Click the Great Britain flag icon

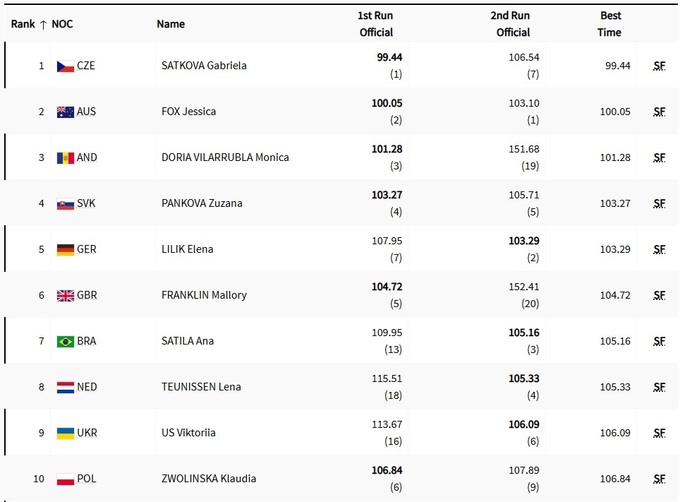tap(65, 296)
